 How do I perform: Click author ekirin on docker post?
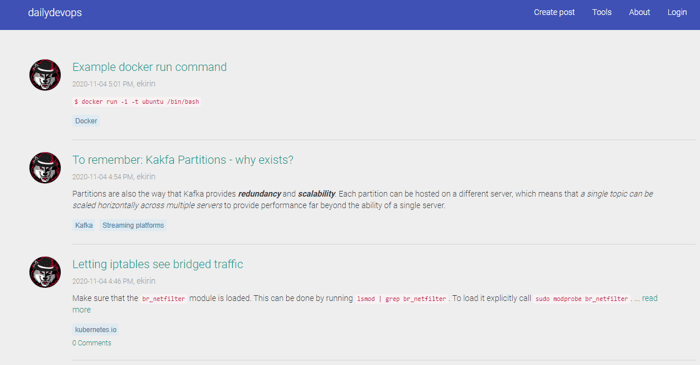pyautogui.click(x=146, y=84)
